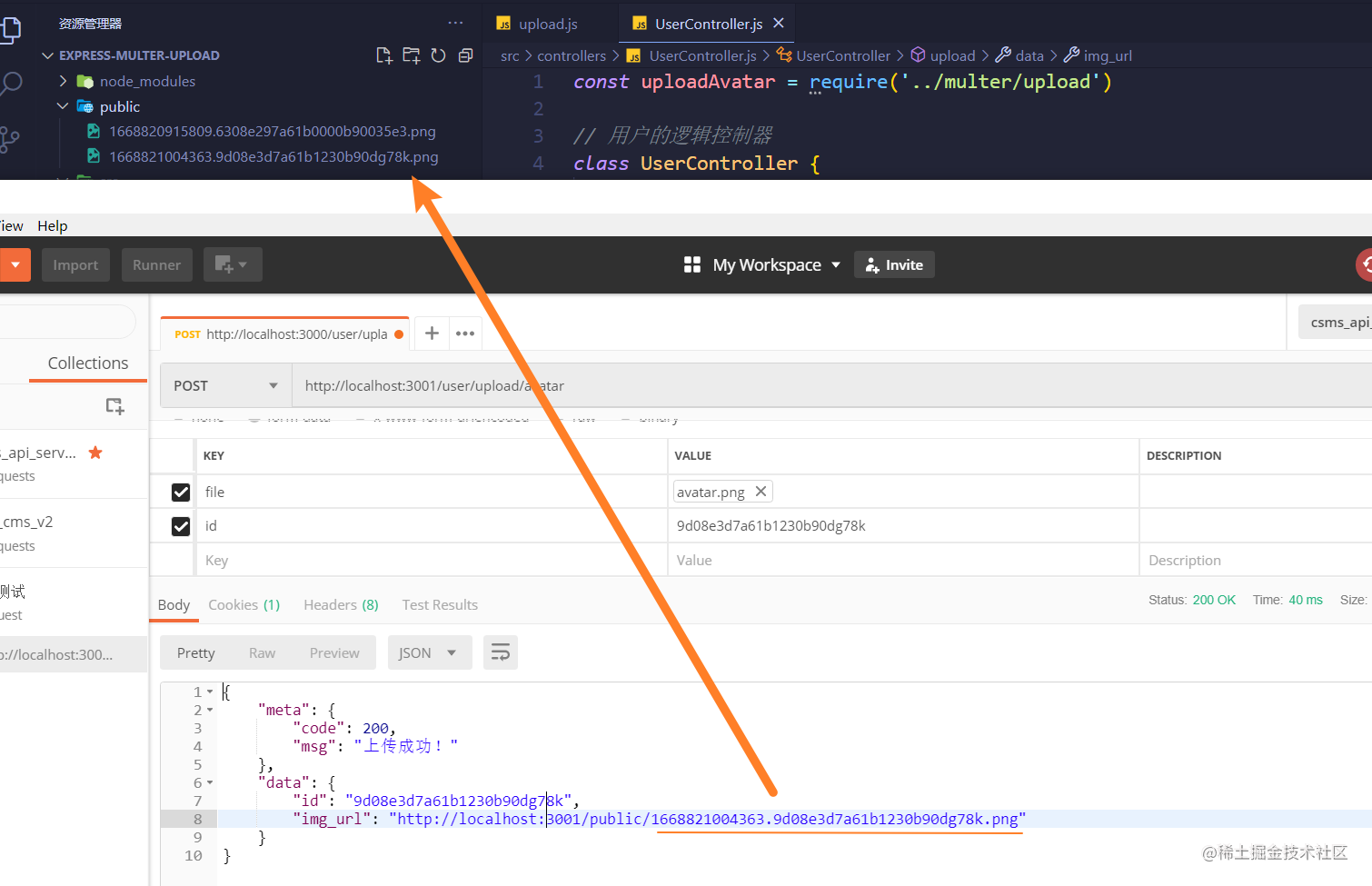
Task: Toggle the star on the _api_serv collection
Action: [x=95, y=453]
